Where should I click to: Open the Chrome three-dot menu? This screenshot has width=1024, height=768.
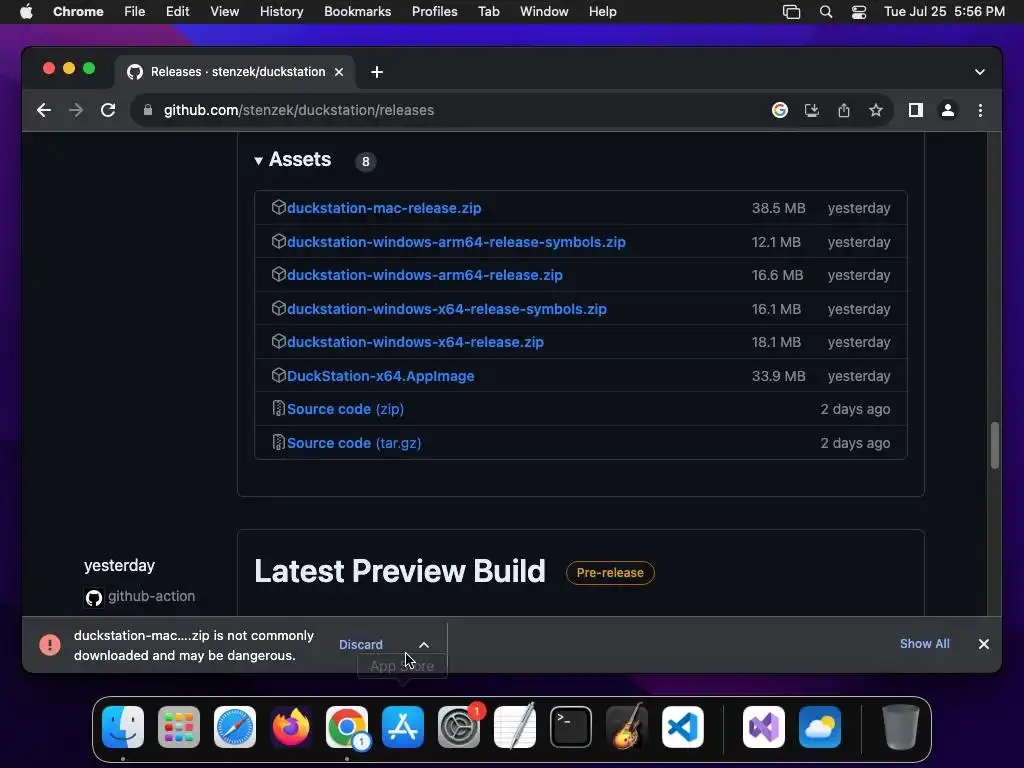point(980,110)
